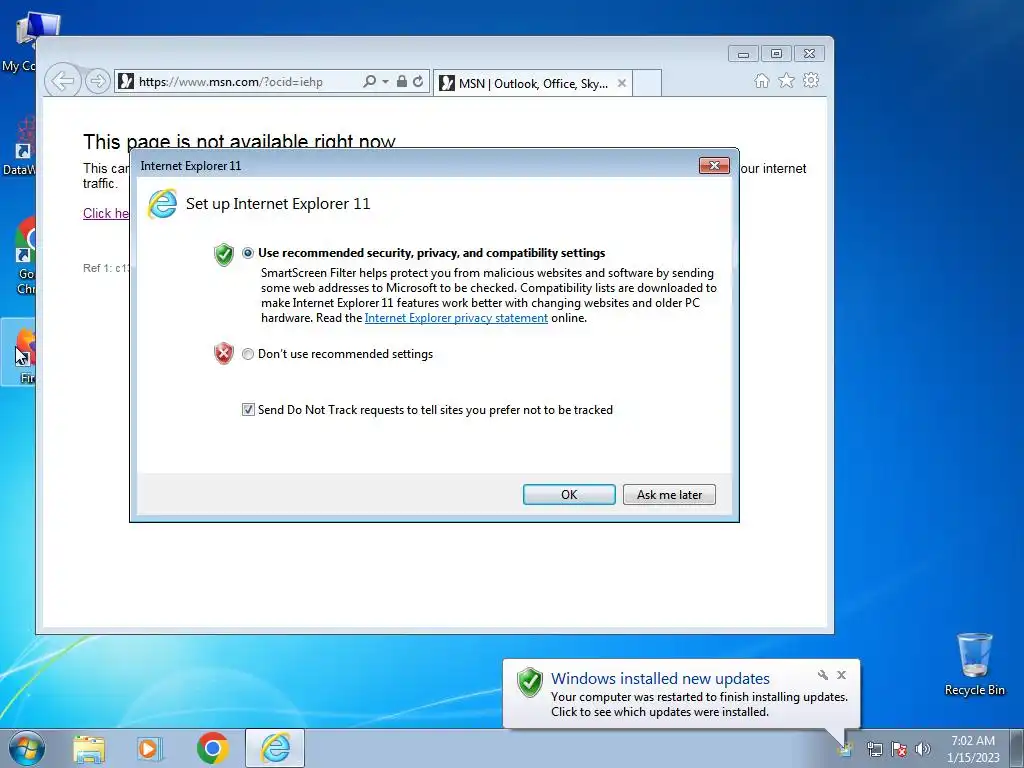Open the Windows Start orb
The height and width of the screenshot is (768, 1024).
point(27,748)
